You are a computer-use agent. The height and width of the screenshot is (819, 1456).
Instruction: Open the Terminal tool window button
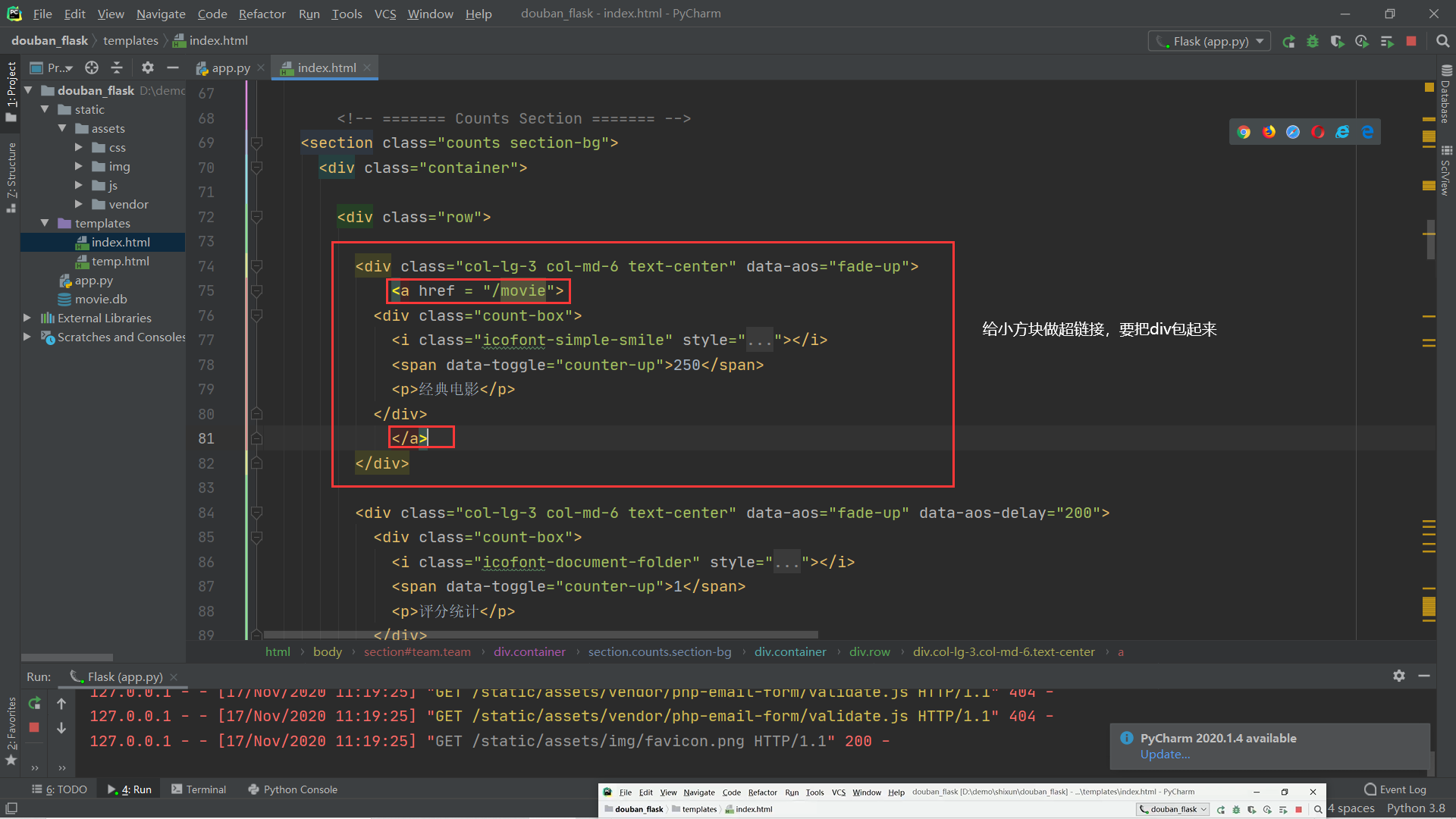pyautogui.click(x=199, y=789)
